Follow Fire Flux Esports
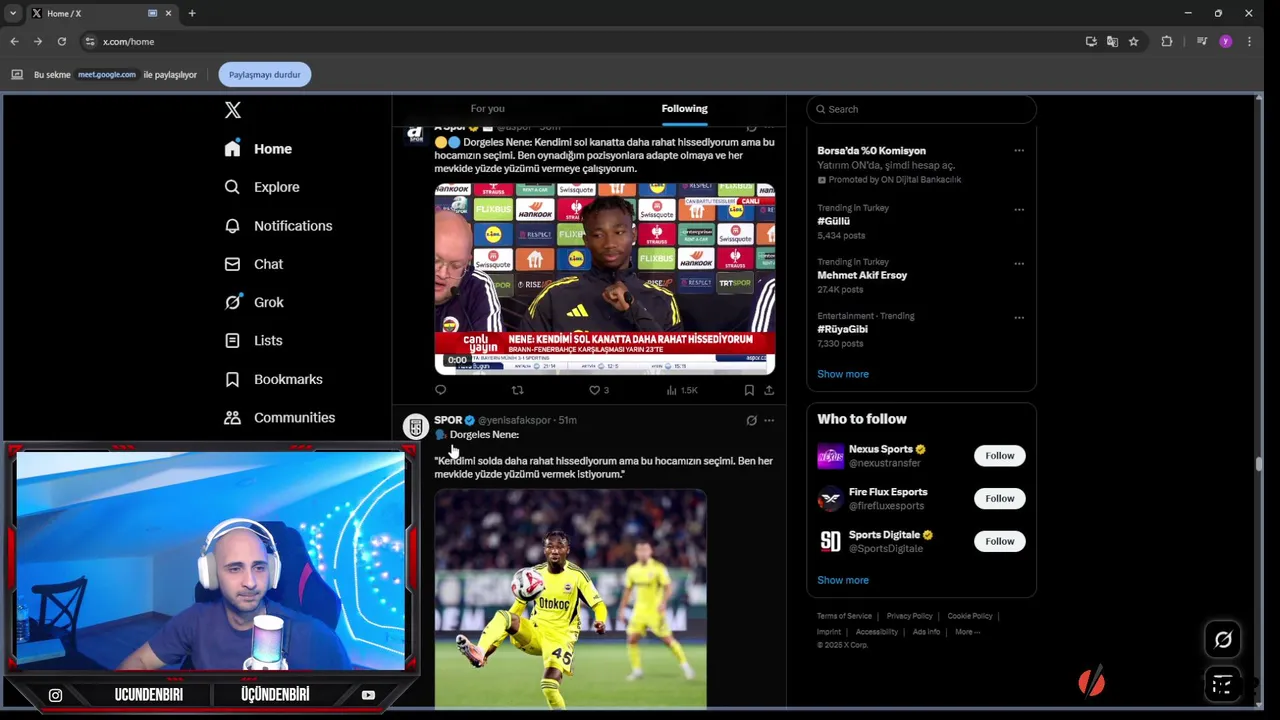Screen dimensions: 1280x720 999,498
